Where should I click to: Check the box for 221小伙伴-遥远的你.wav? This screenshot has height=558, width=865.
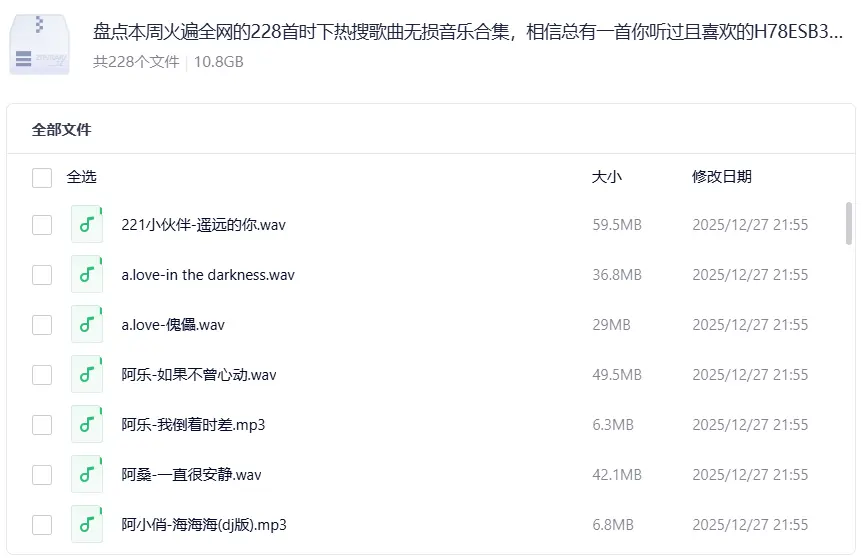[x=42, y=225]
